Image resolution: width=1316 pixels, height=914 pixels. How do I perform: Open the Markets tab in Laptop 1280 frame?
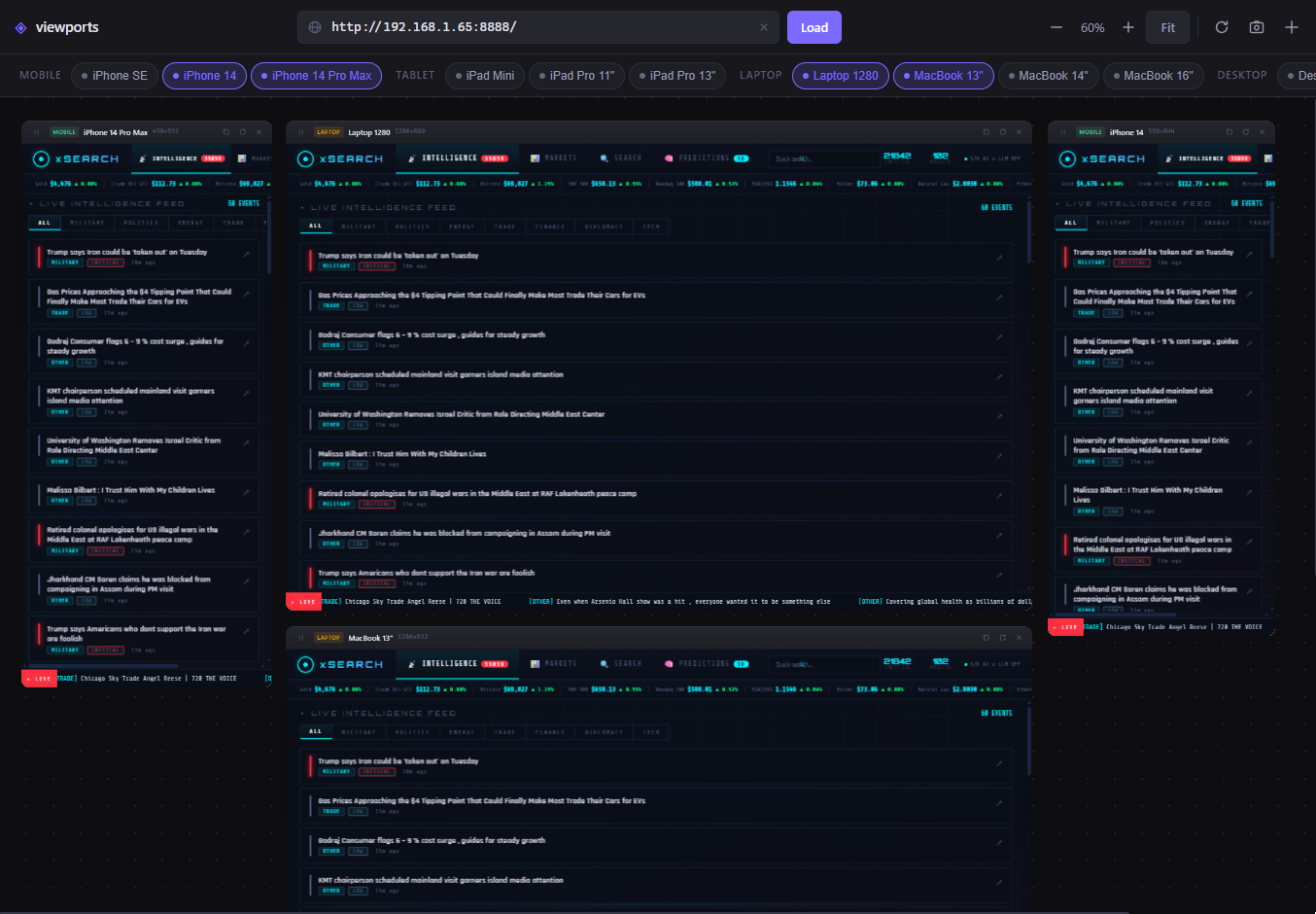tap(554, 158)
